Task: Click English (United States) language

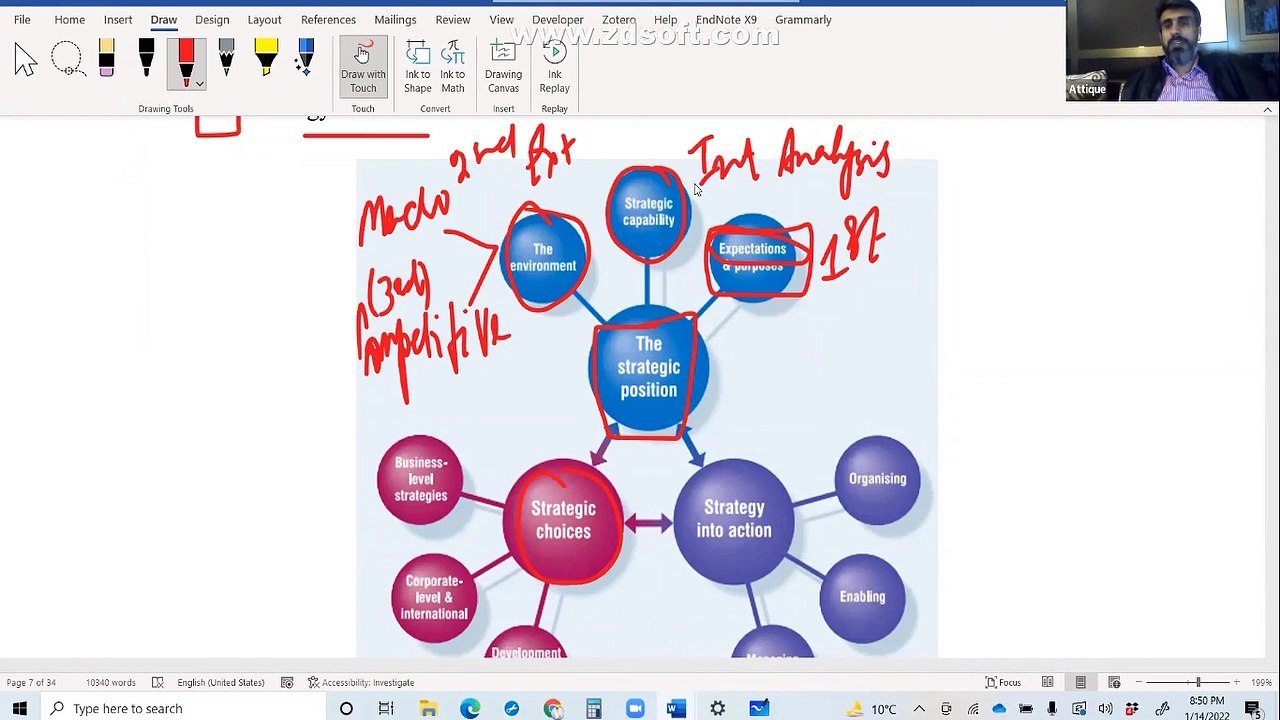Action: pos(221,682)
